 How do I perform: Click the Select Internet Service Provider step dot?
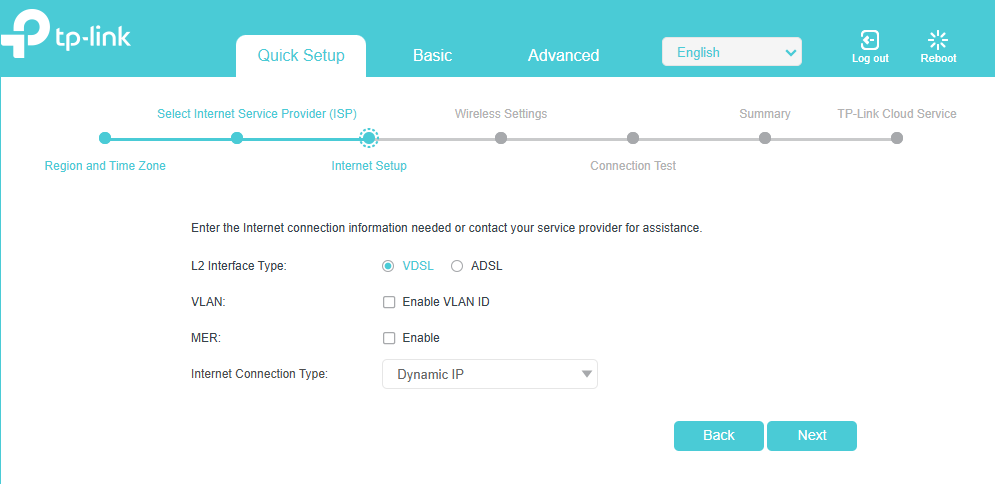pyautogui.click(x=237, y=138)
